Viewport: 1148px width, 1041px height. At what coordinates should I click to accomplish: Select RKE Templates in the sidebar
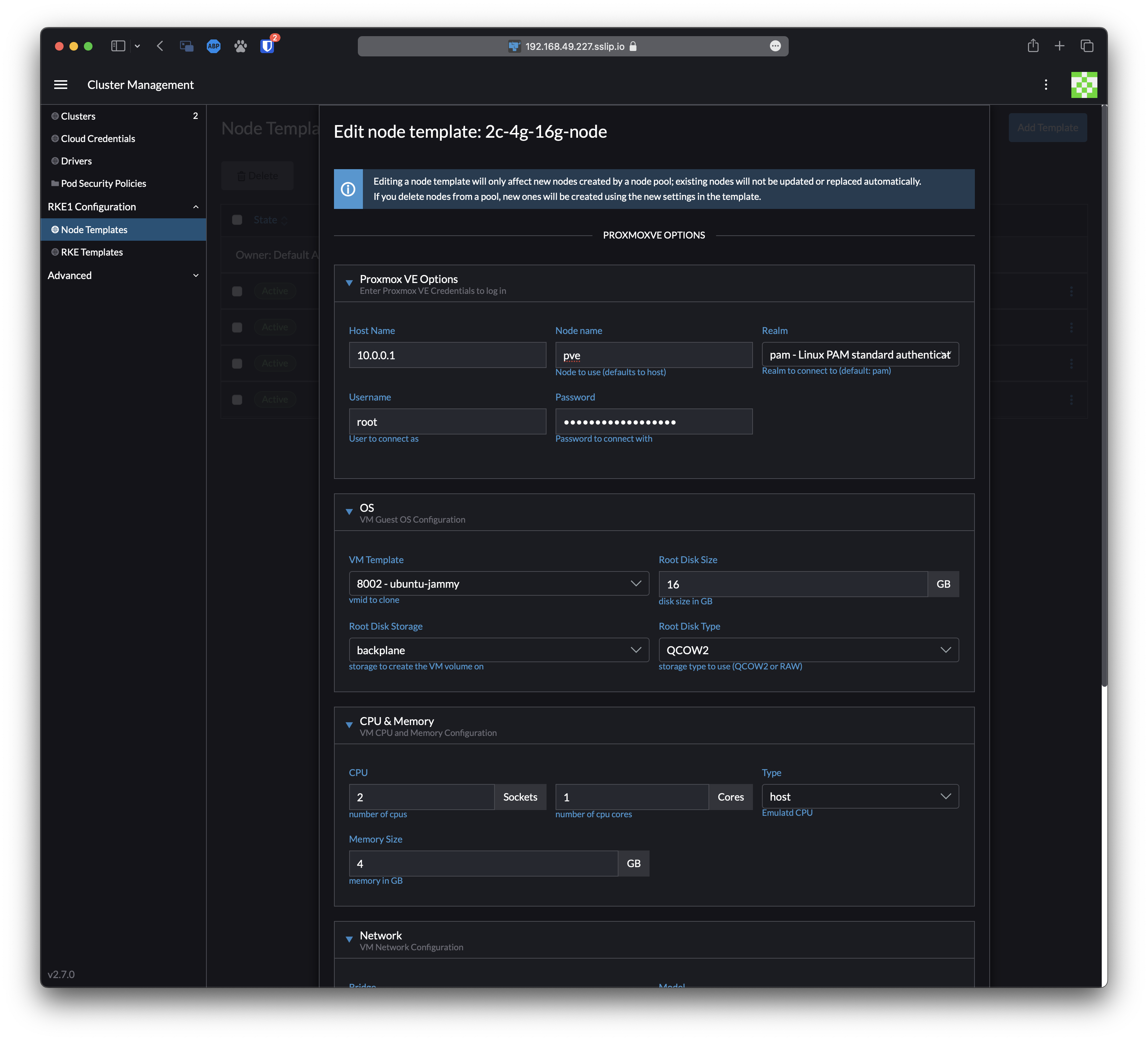(92, 252)
